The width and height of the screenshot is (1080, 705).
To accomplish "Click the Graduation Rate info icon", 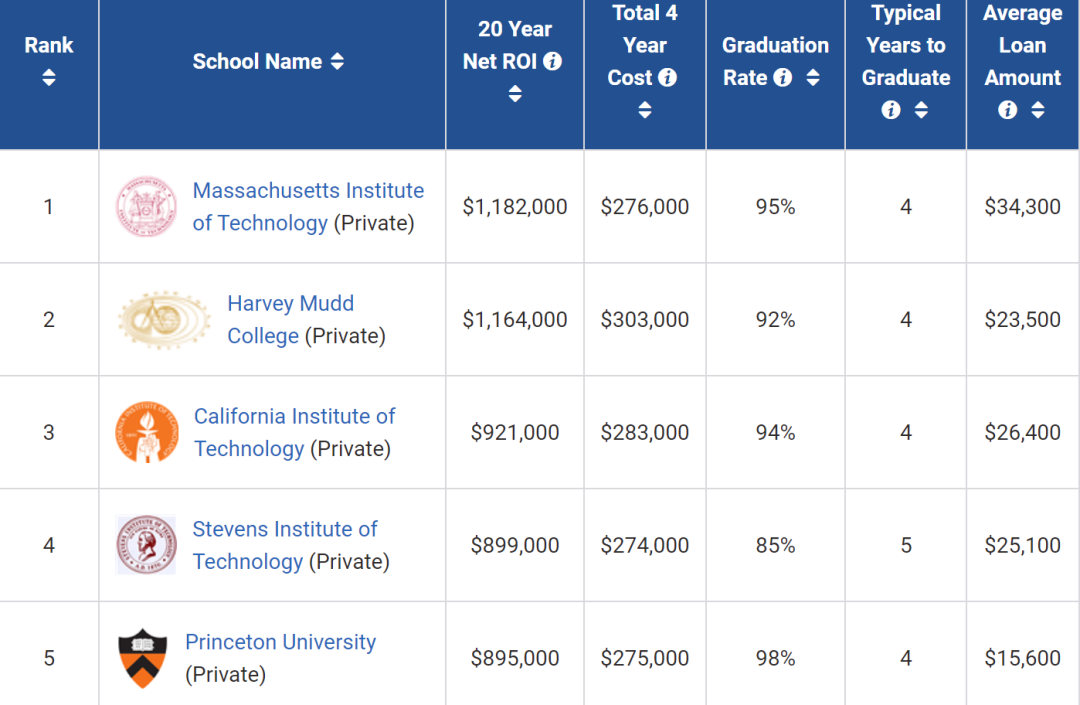I will coord(783,77).
